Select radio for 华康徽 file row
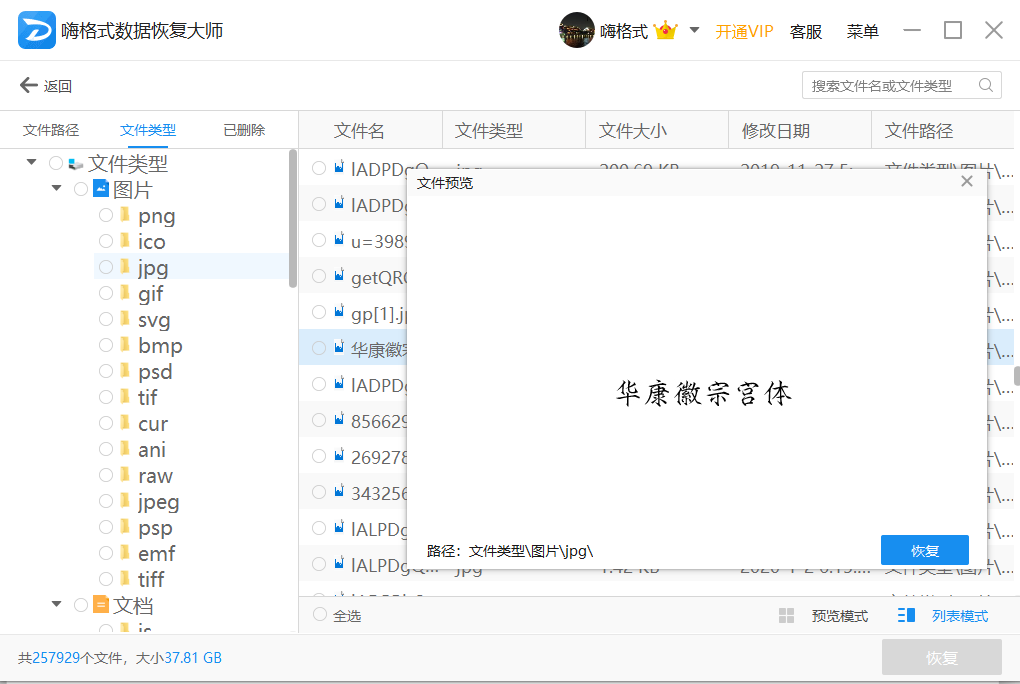The width and height of the screenshot is (1020, 684). click(x=319, y=348)
